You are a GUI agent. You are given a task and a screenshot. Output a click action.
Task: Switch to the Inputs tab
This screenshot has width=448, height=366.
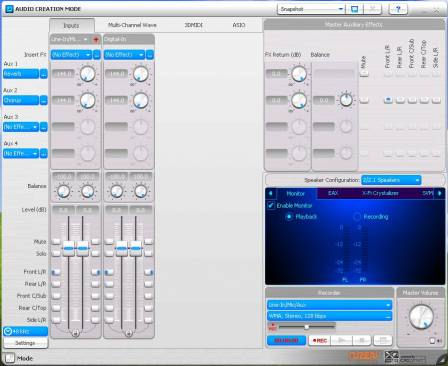point(71,25)
